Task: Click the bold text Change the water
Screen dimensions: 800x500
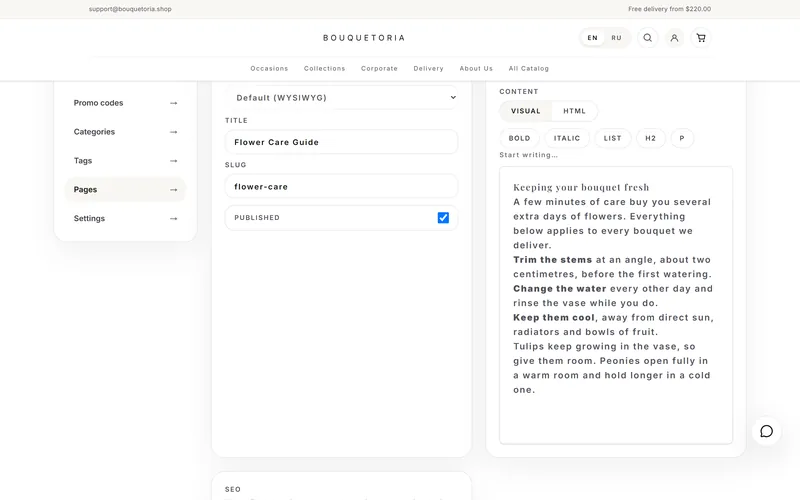Action: [560, 289]
